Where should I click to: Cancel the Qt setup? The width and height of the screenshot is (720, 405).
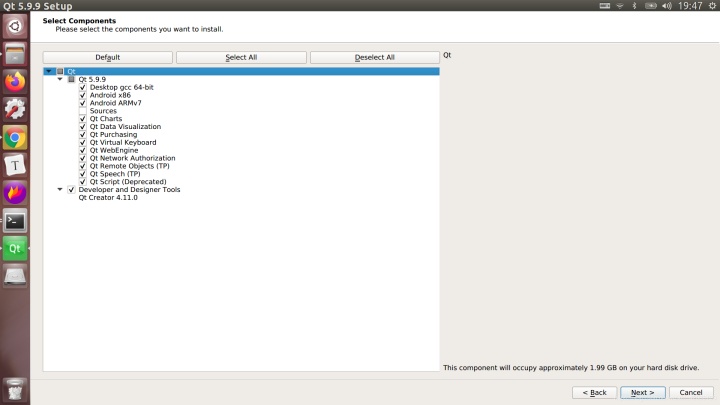pos(691,393)
